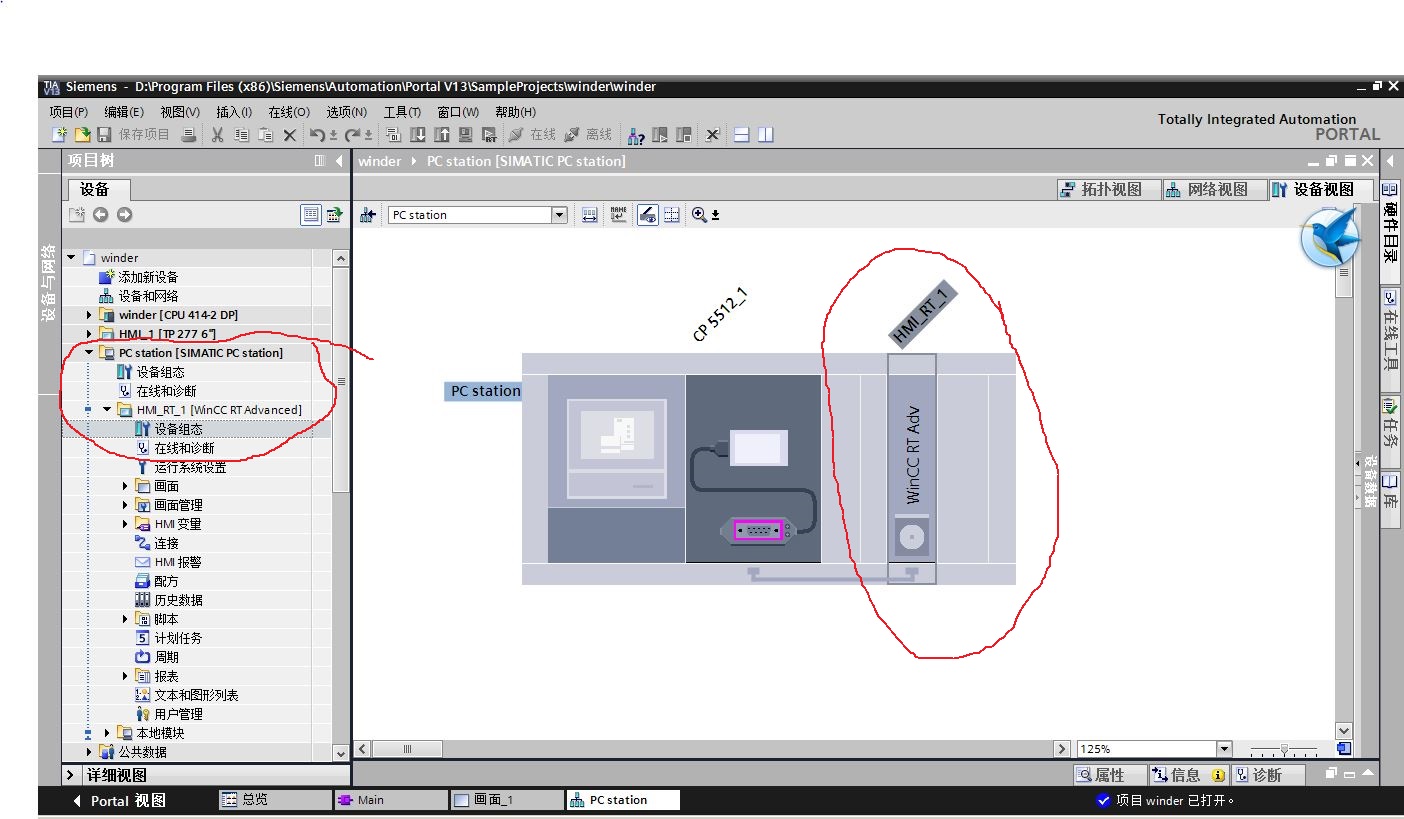The width and height of the screenshot is (1404, 819).
Task: Toggle show page break grid icon
Action: pos(671,215)
